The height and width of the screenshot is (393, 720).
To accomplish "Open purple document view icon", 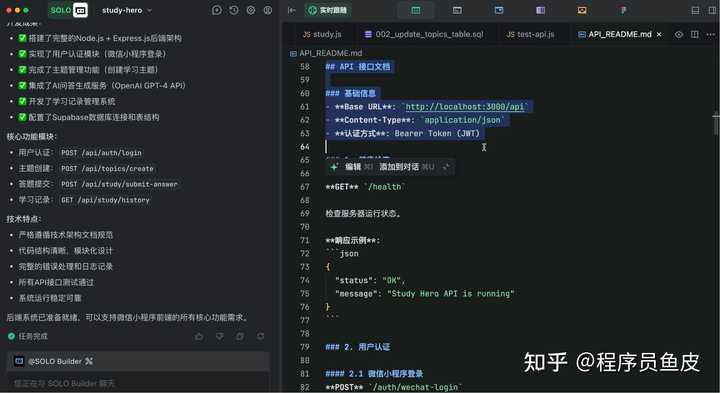I will point(540,10).
